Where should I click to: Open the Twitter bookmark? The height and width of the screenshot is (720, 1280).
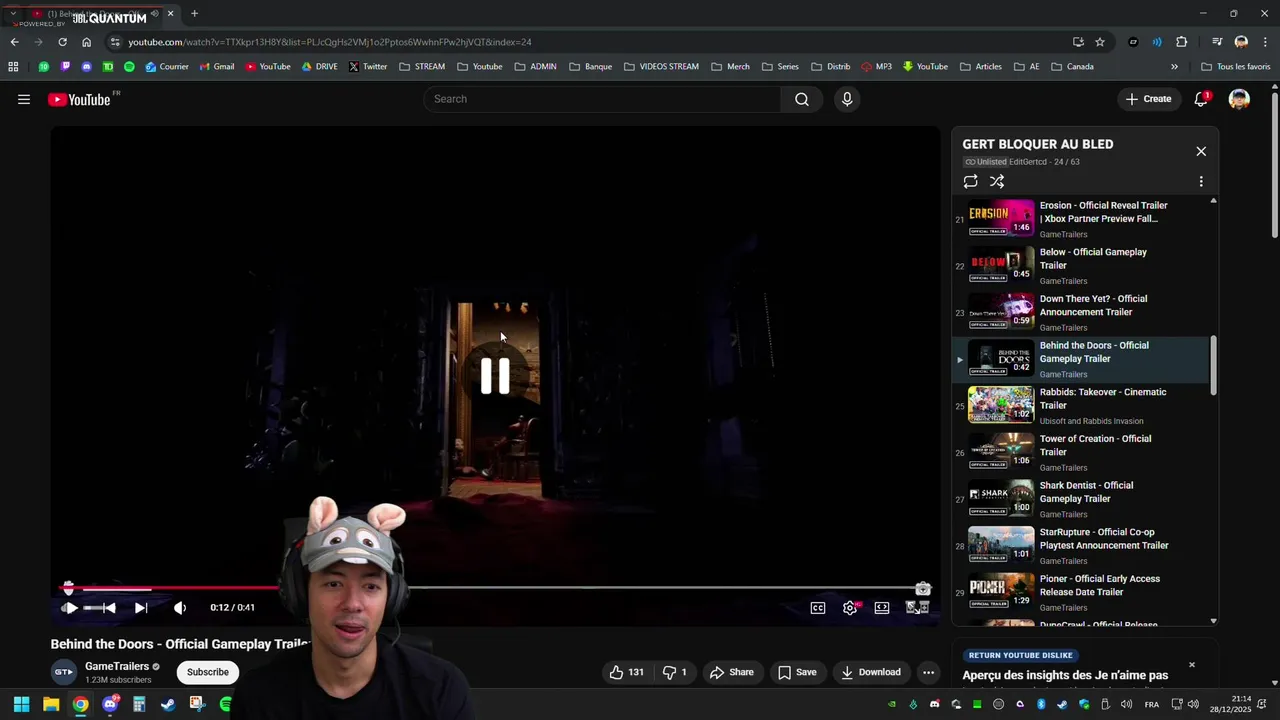(x=368, y=67)
